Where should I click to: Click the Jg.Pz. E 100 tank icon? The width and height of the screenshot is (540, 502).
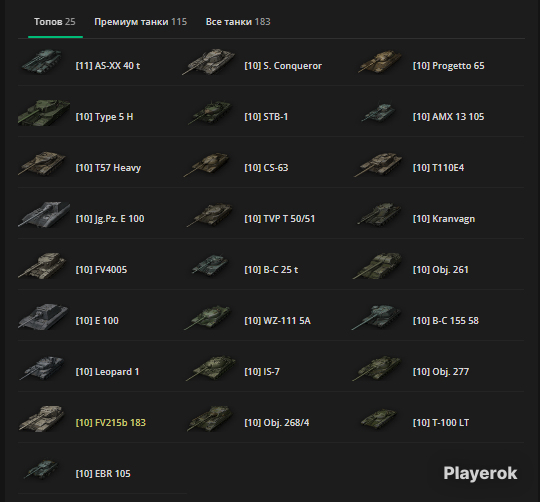point(44,215)
